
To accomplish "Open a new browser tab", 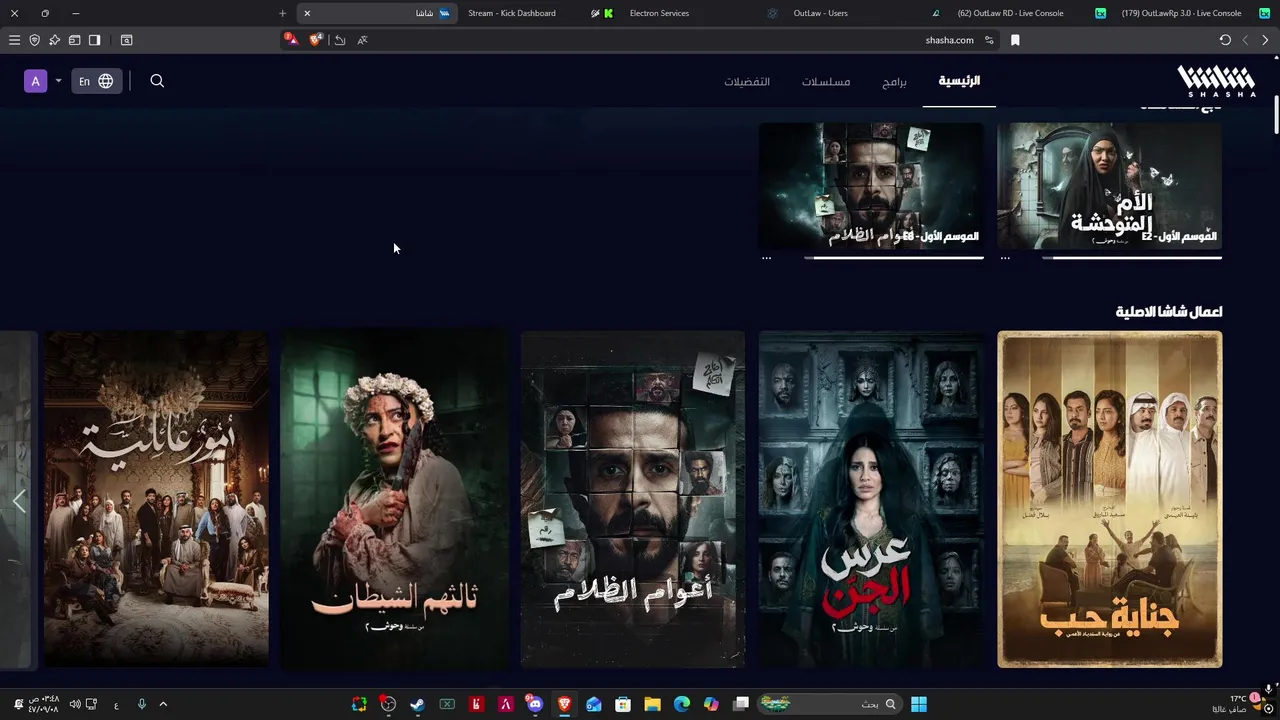I will pos(282,13).
